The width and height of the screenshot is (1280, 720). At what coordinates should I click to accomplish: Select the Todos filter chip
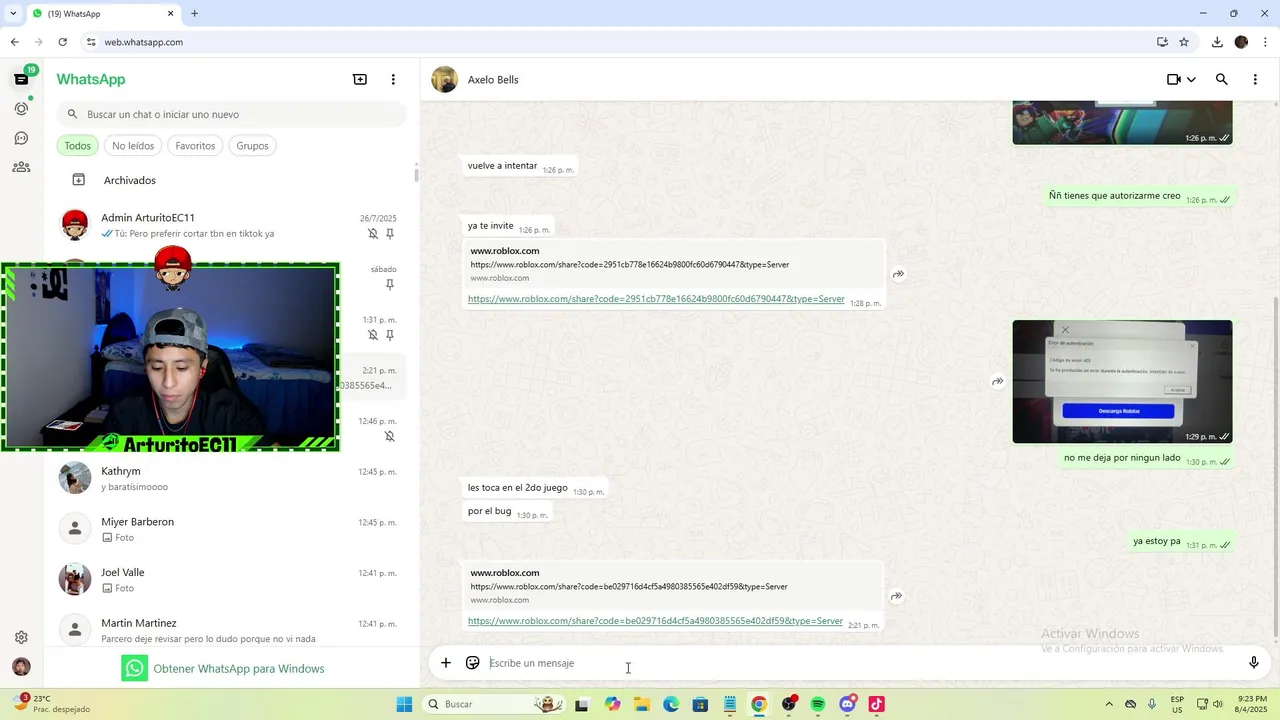click(78, 146)
